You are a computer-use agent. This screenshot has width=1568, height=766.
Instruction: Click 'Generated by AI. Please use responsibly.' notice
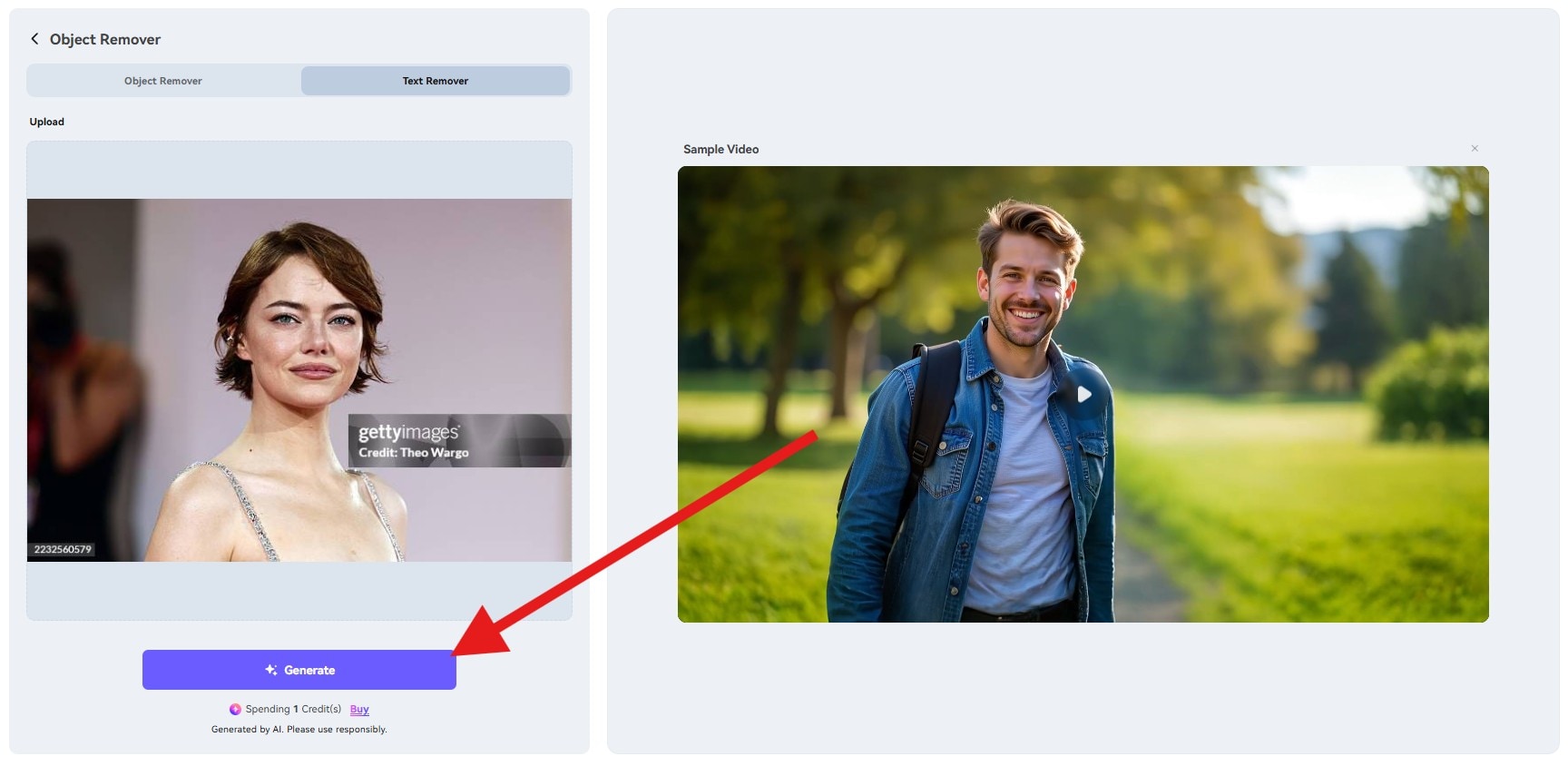299,730
